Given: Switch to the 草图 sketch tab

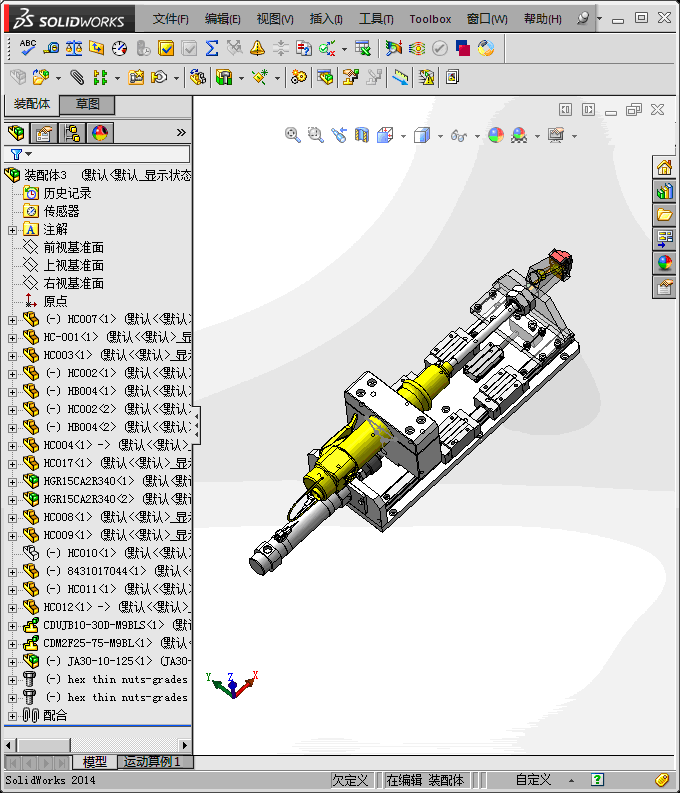Looking at the screenshot, I should (87, 104).
